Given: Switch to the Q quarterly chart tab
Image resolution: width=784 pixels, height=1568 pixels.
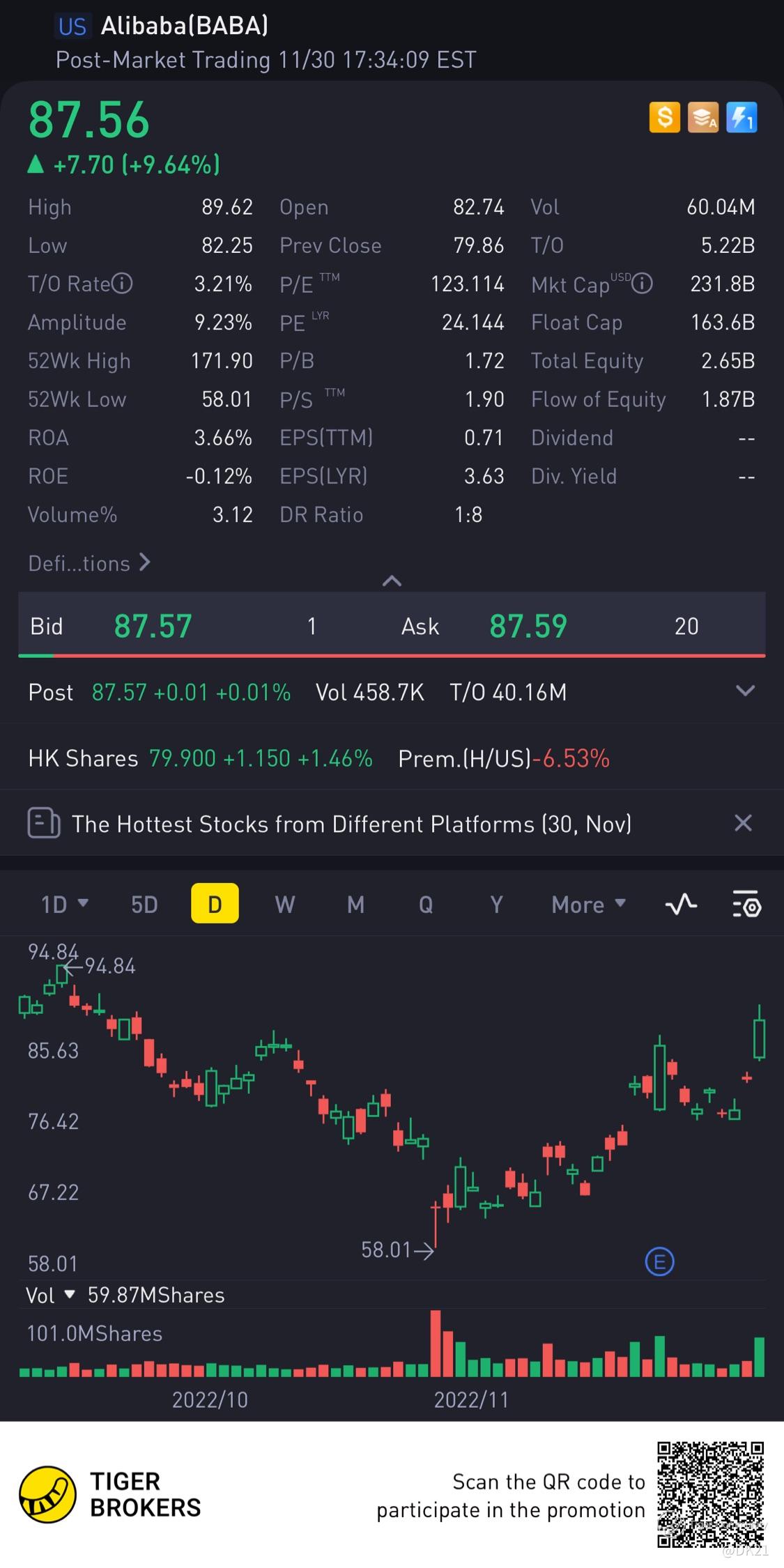Looking at the screenshot, I should pos(426,904).
